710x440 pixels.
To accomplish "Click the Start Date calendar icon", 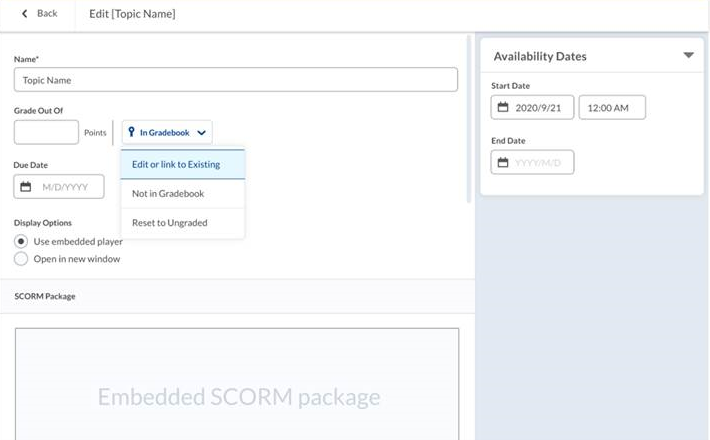I will pos(503,107).
